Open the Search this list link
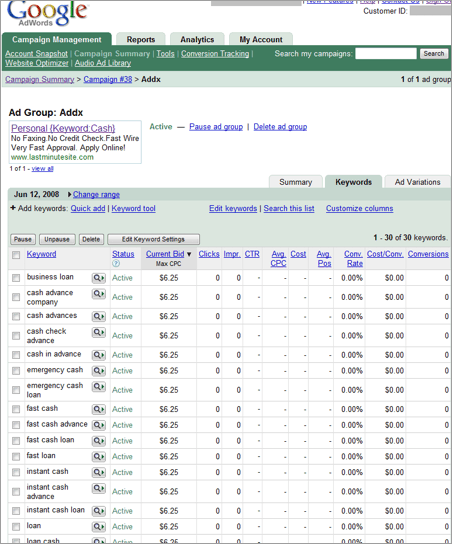The image size is (452, 544). pos(289,209)
